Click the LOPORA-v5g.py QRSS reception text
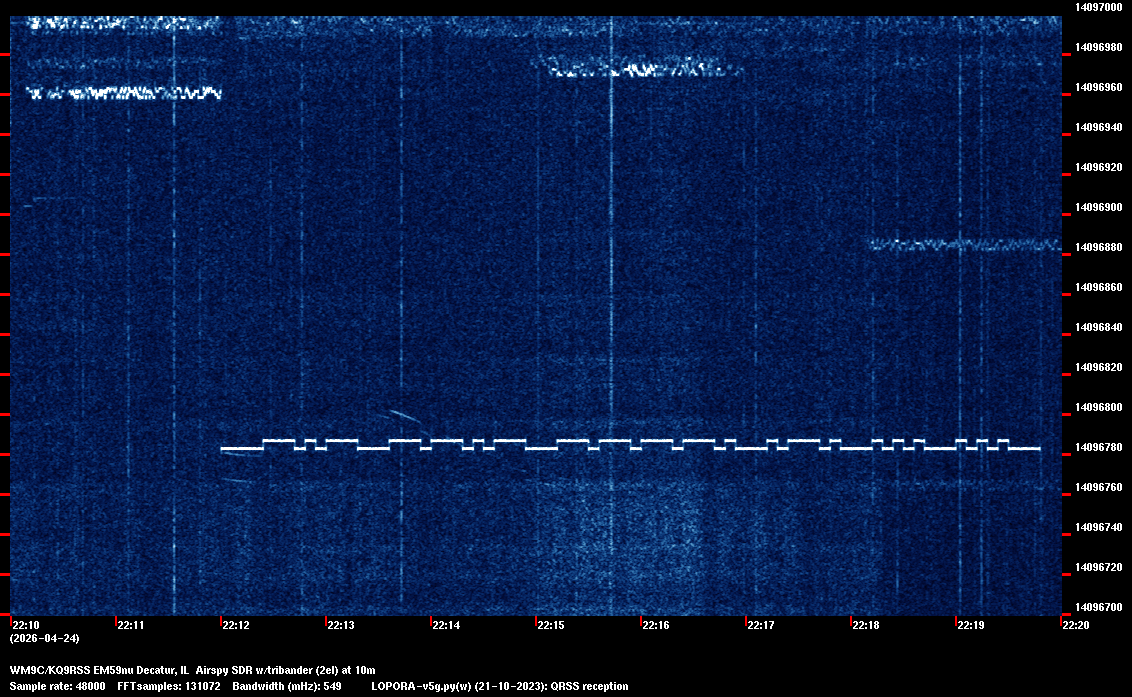Image resolution: width=1132 pixels, height=697 pixels. (499, 686)
